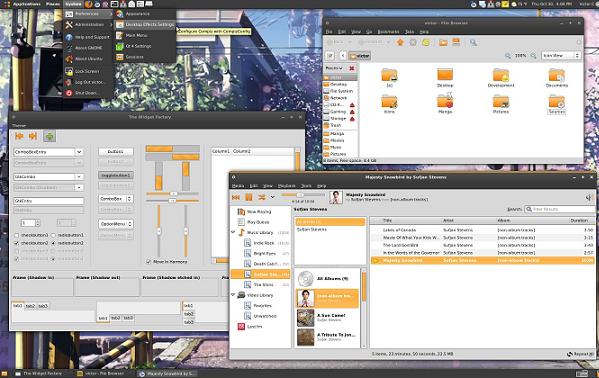Viewport: 599px width, 378px height.
Task: Click the zoom out magnifier beside 100%
Action: 508,56
